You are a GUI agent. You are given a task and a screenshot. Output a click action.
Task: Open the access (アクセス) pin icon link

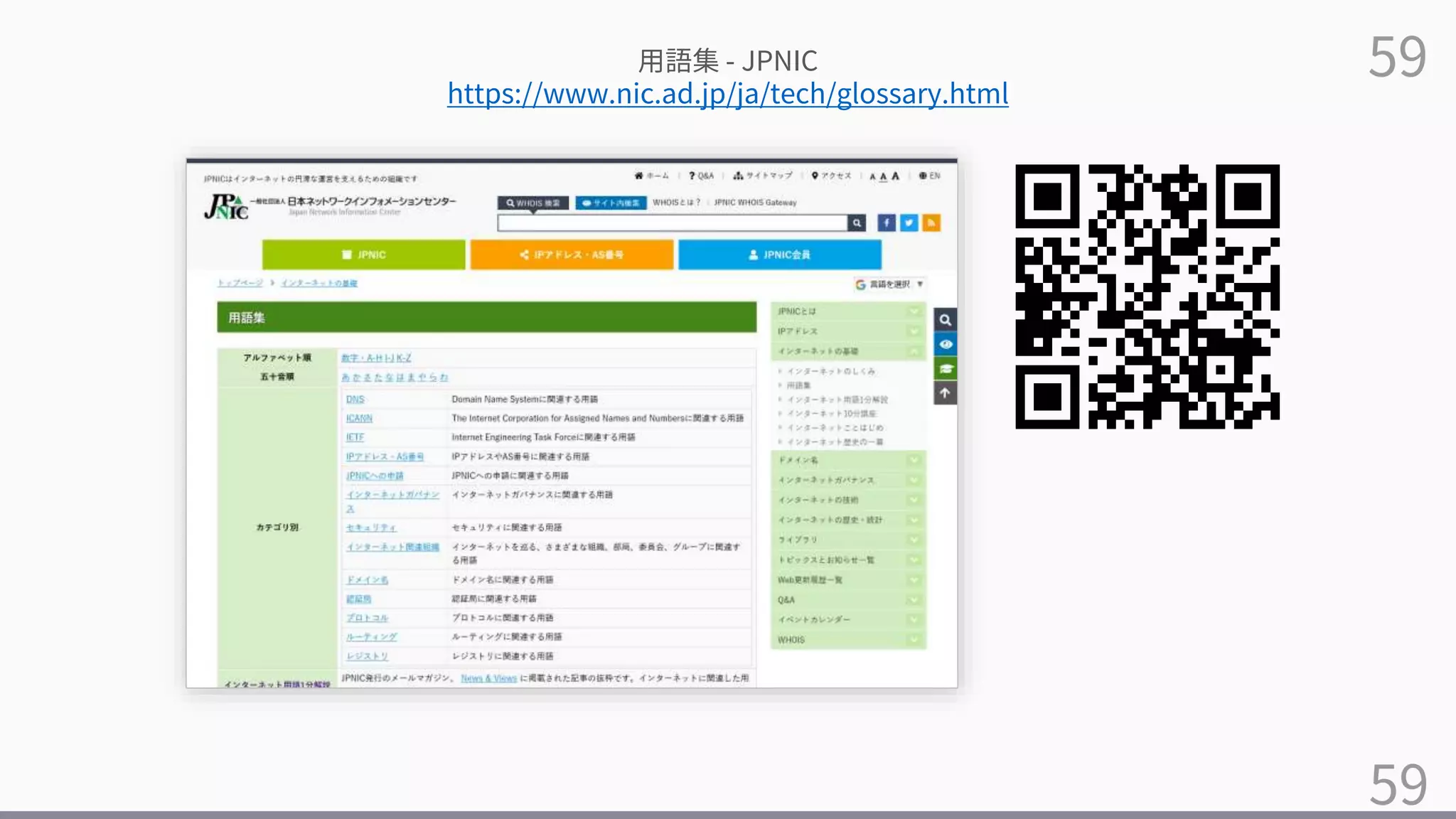[x=831, y=176]
